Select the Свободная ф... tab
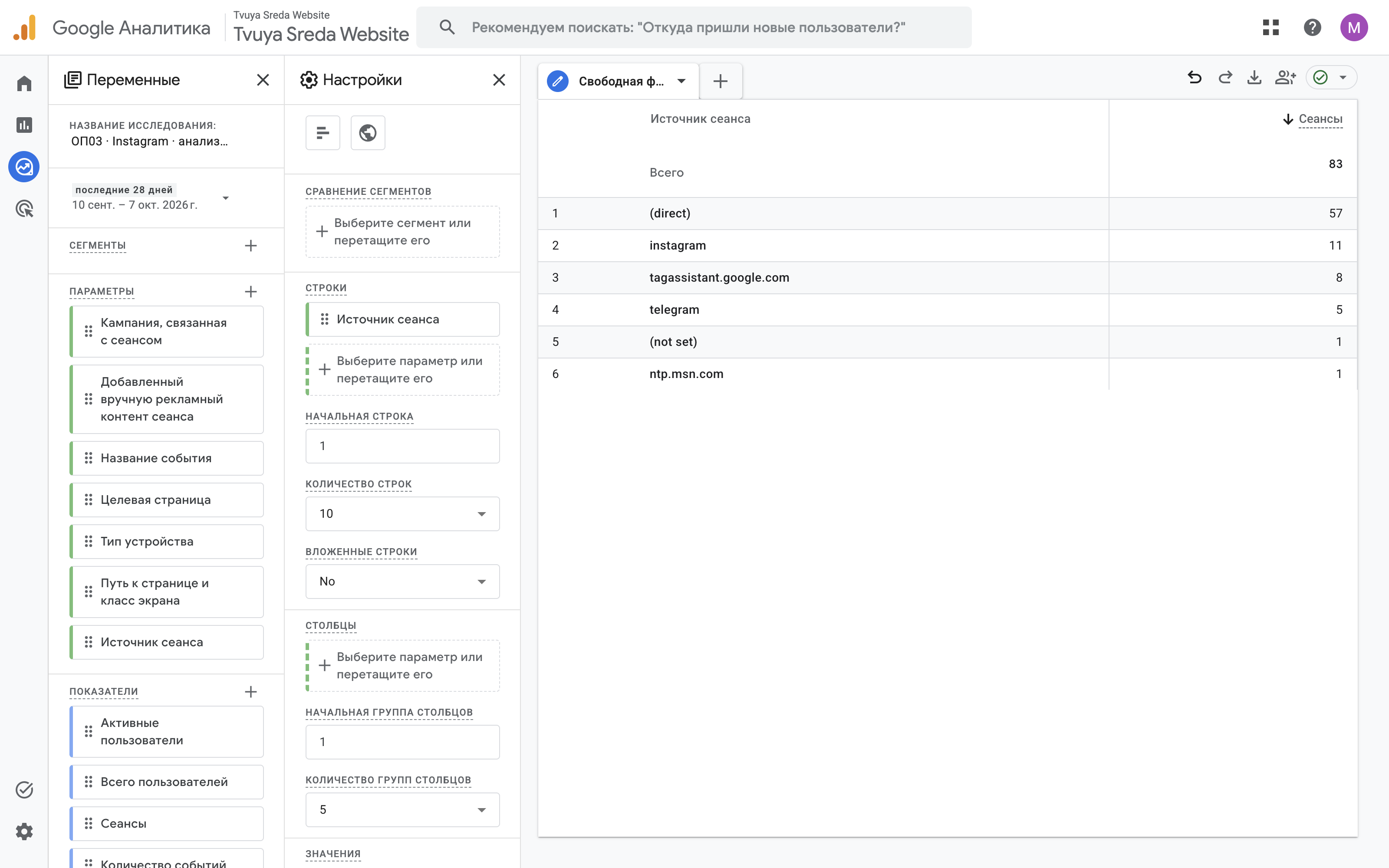The height and width of the screenshot is (868, 1389). coord(618,81)
